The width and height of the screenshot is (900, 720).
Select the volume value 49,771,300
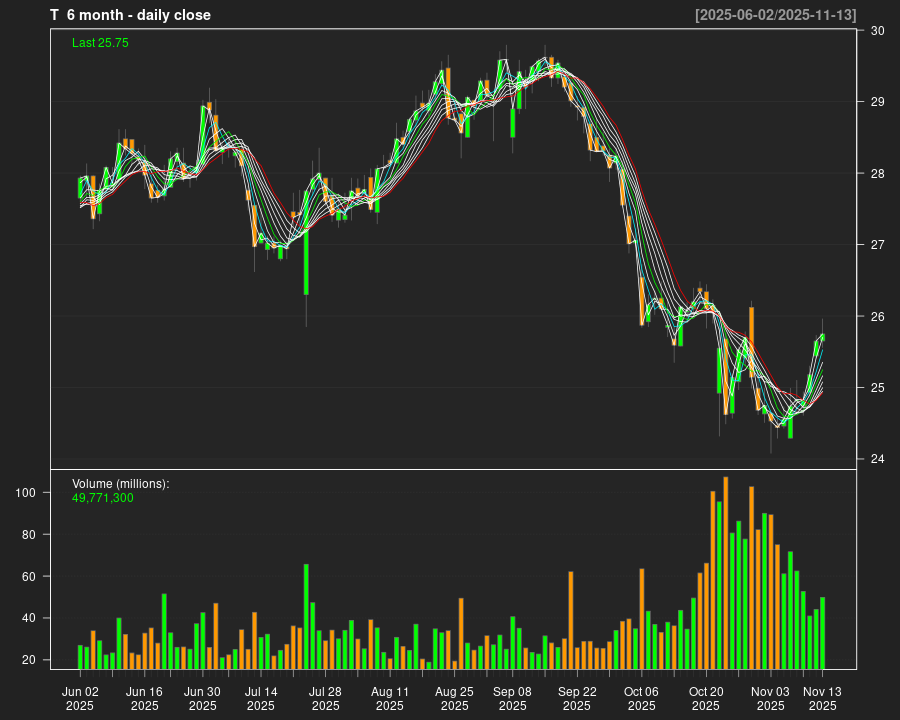[x=103, y=497]
